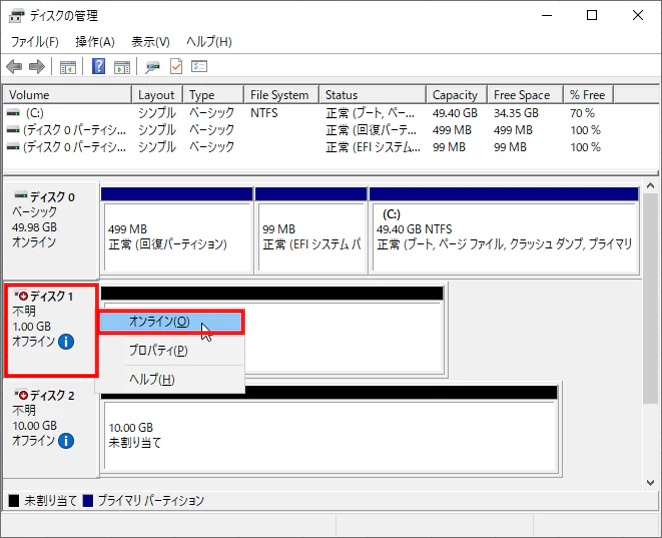Click the red offline icon of ディスク 2
Image resolution: width=662 pixels, height=538 pixels.
pos(22,395)
